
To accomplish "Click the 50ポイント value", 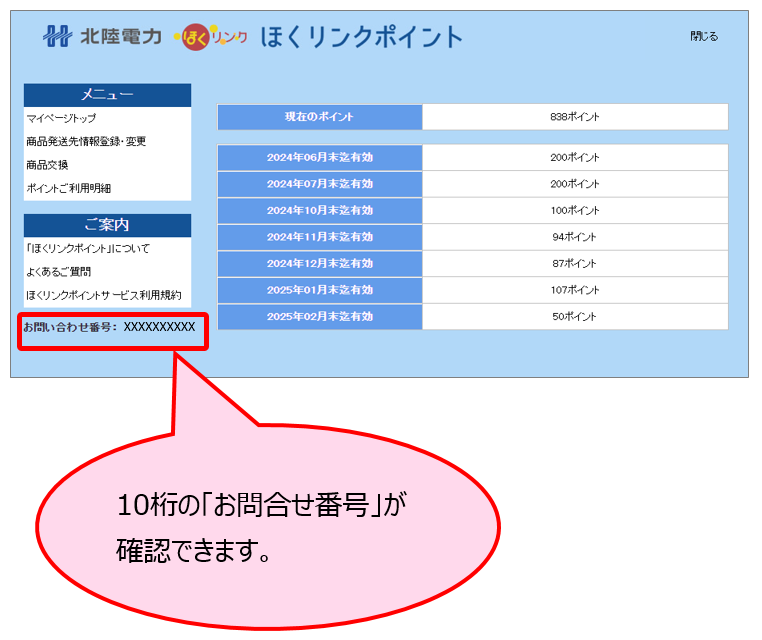I will (x=574, y=316).
